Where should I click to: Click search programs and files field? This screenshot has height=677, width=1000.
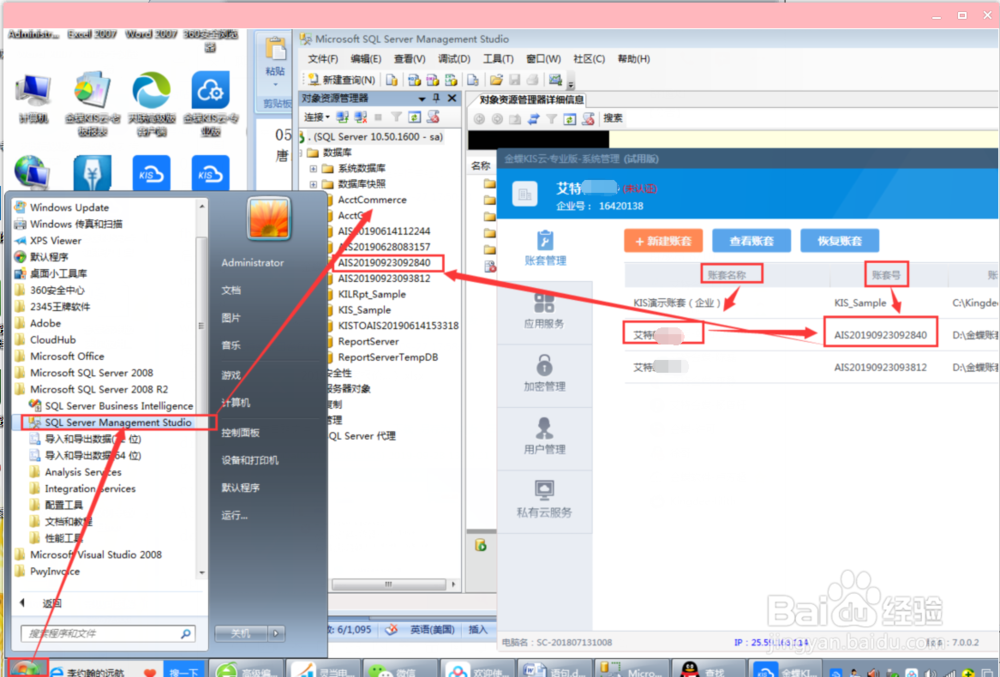107,634
